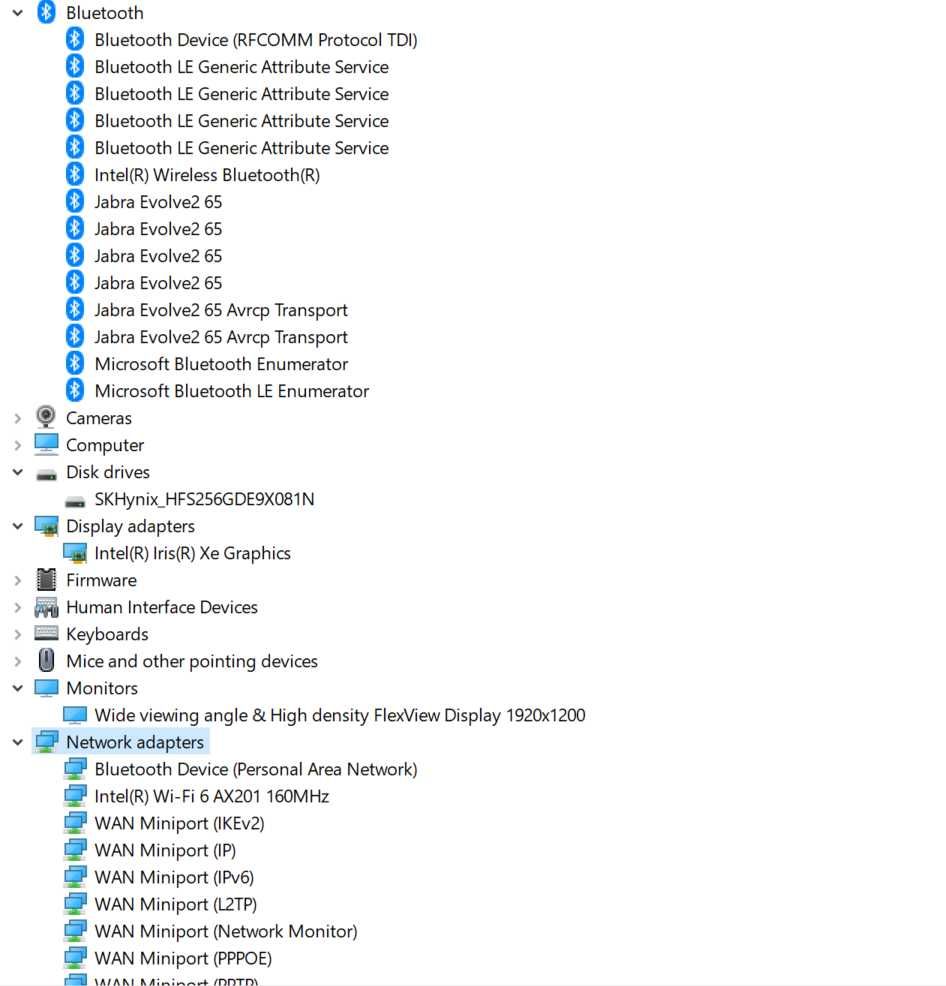Click the Network adapters category icon

47,742
